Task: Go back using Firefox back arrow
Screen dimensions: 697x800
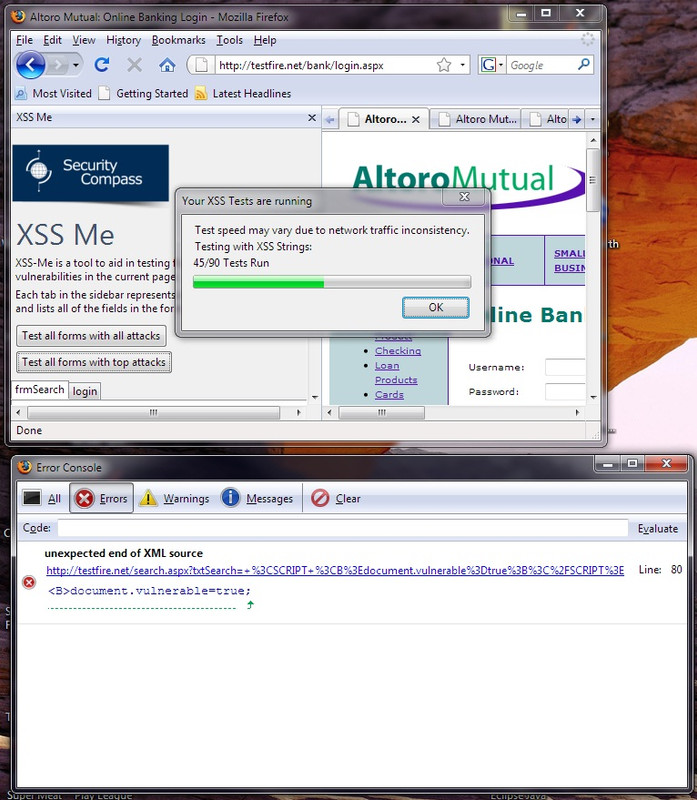Action: click(31, 65)
